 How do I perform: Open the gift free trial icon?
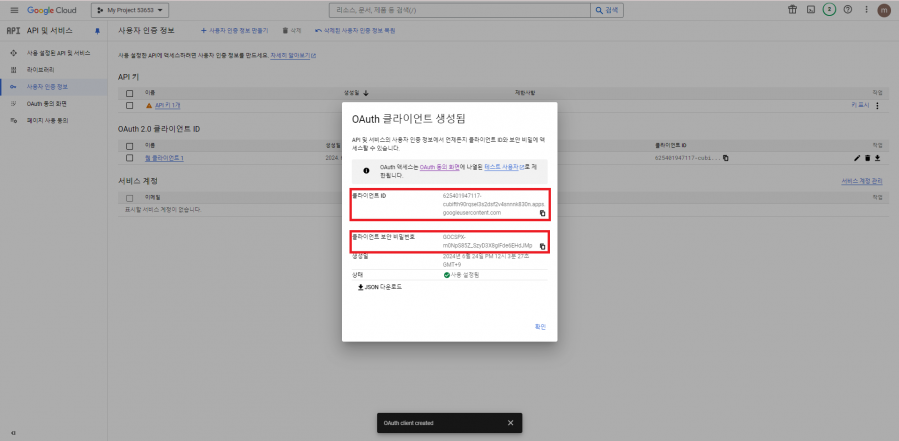(792, 10)
